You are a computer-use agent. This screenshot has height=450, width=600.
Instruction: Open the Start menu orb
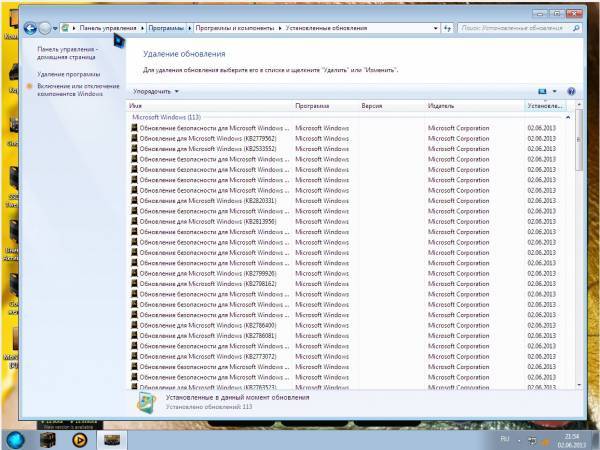tap(16, 439)
